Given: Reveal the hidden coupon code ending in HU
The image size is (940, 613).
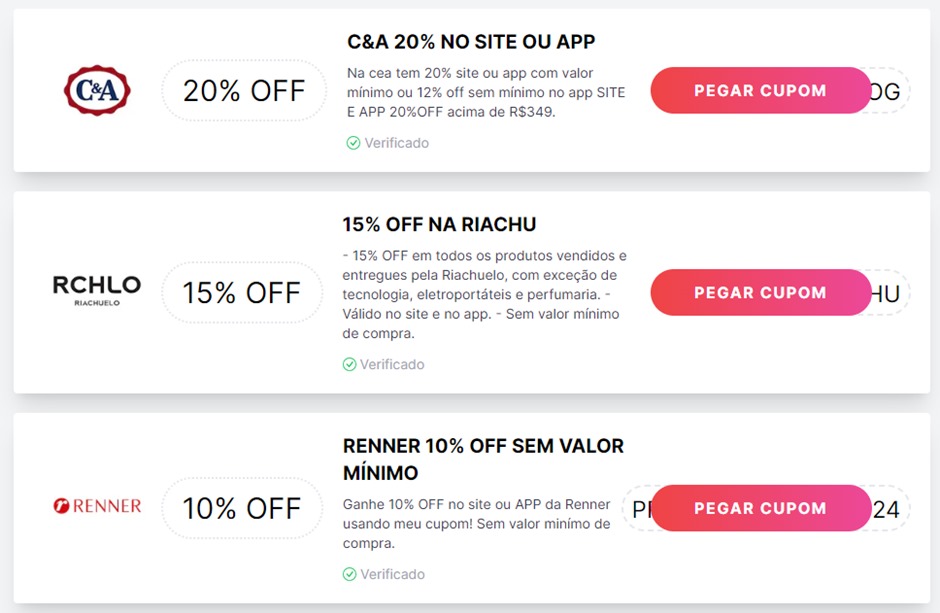Looking at the screenshot, I should pos(761,292).
